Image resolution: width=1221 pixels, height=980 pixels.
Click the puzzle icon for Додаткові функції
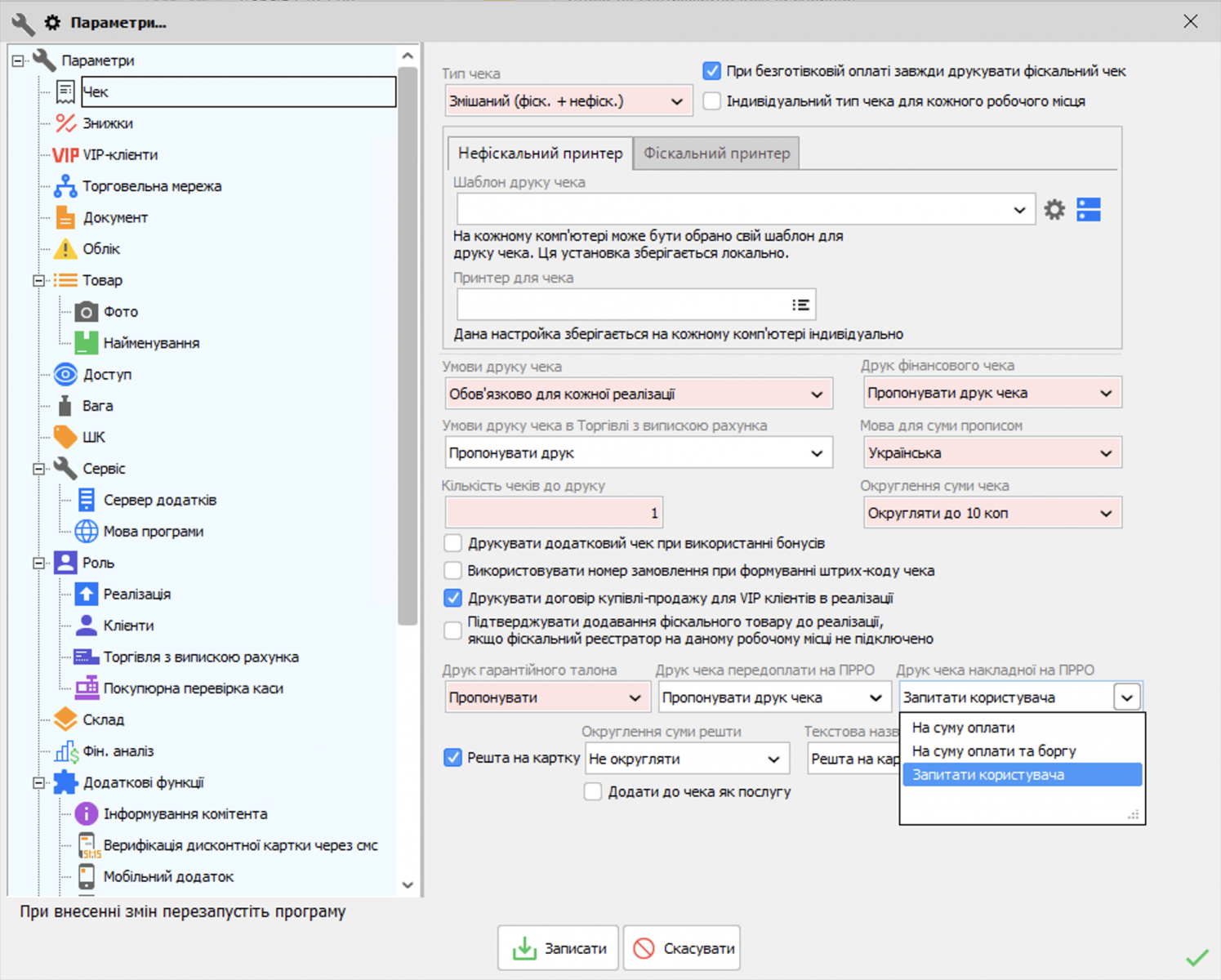point(65,782)
